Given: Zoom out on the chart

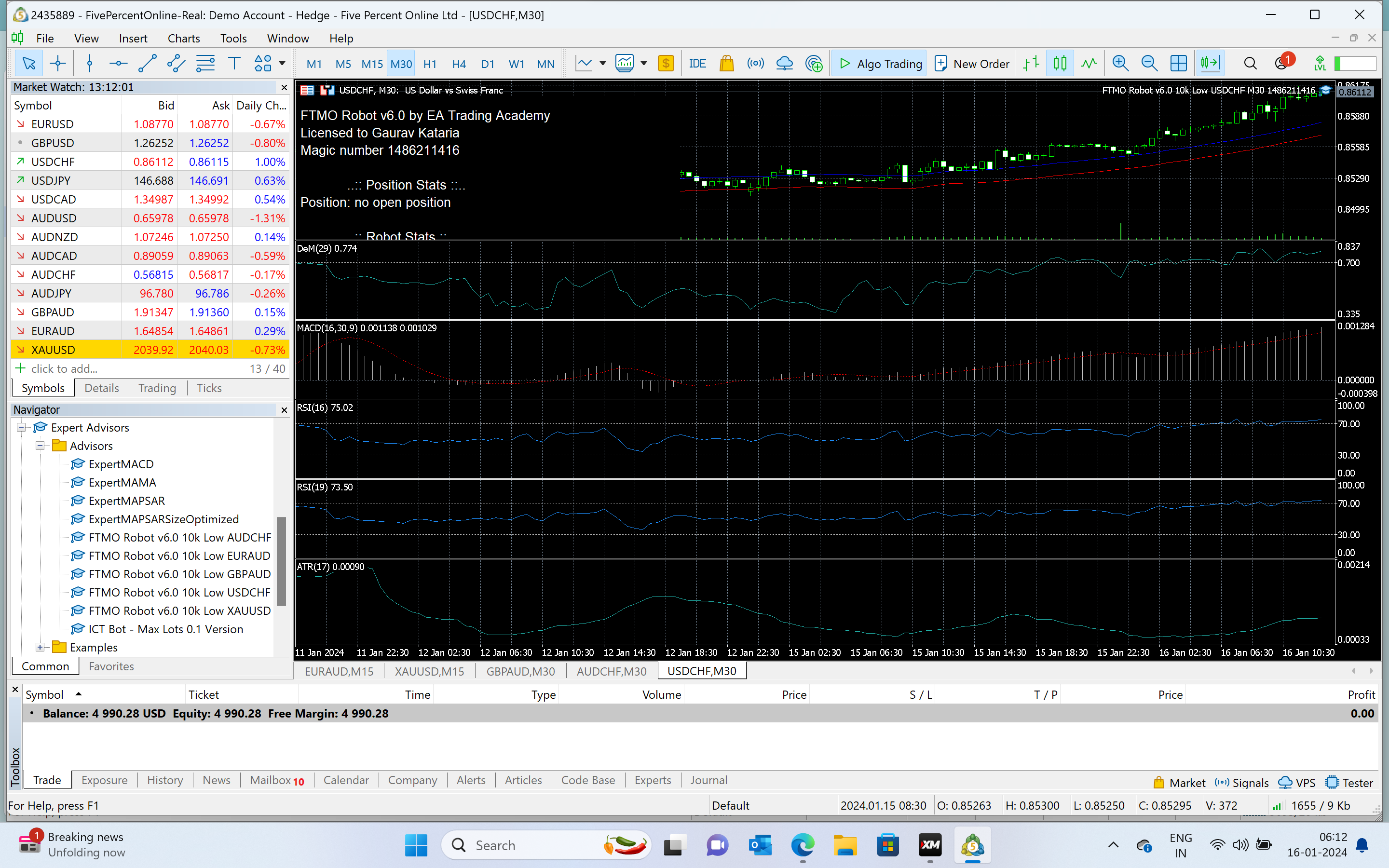Looking at the screenshot, I should click(1149, 63).
